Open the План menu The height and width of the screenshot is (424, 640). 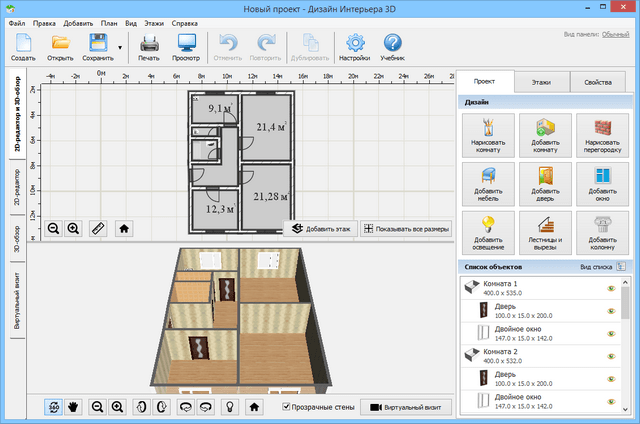105,21
